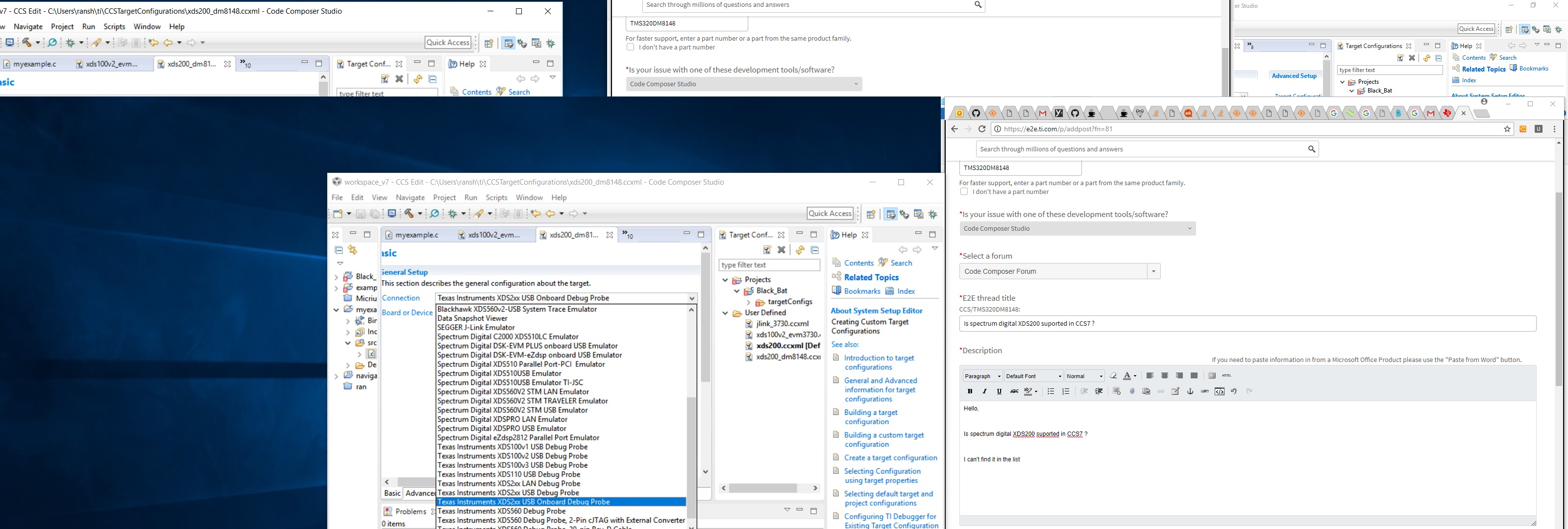Click the Board or Device link
Screen dimensions: 1568x529
point(407,313)
